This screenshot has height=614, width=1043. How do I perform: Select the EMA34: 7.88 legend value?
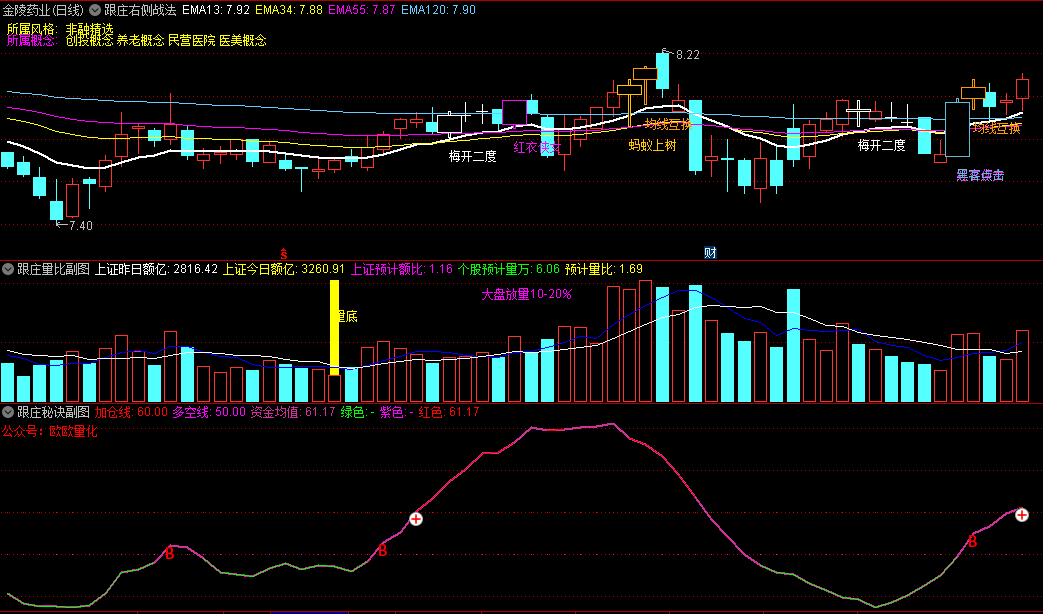pyautogui.click(x=289, y=10)
